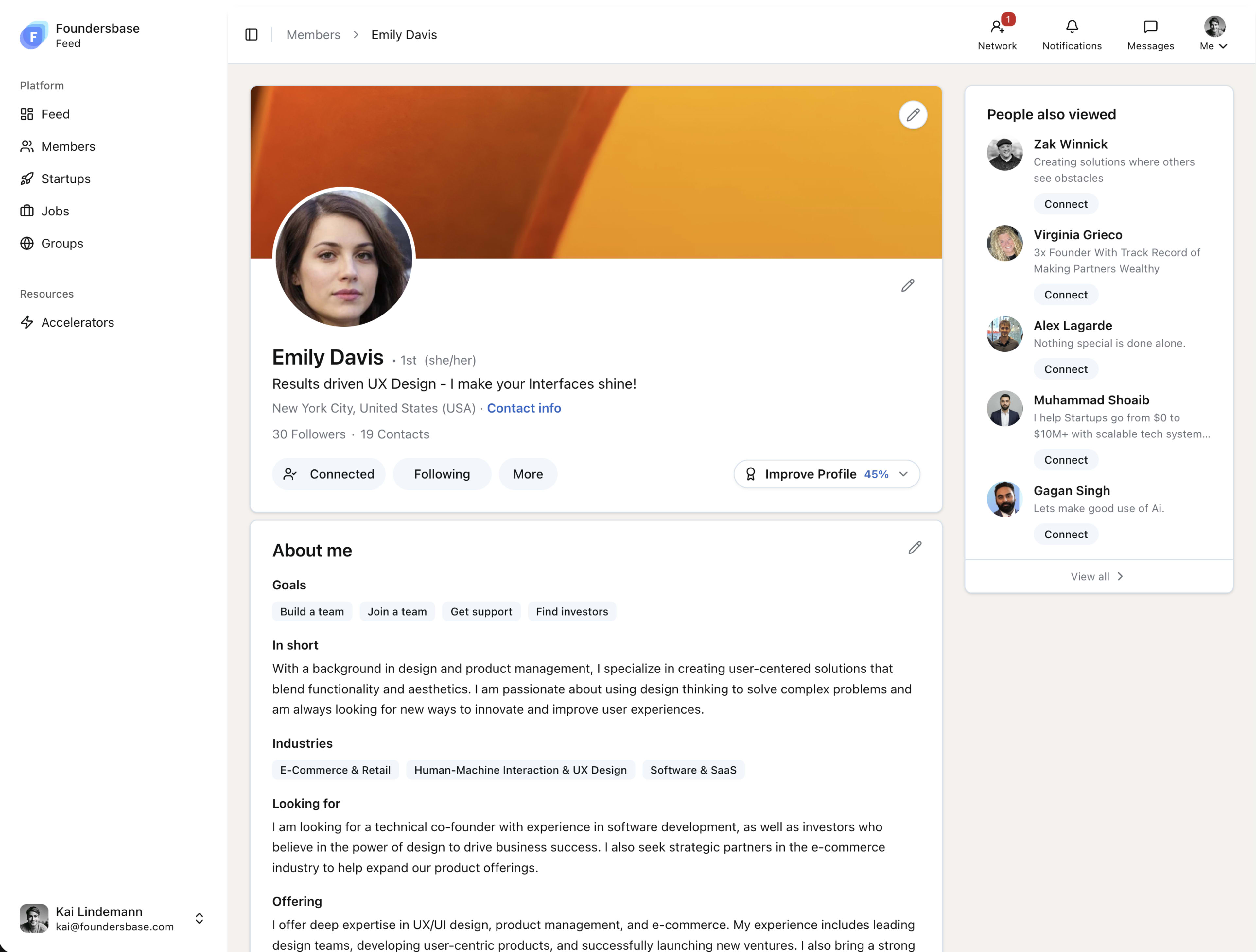This screenshot has width=1256, height=952.
Task: Open Contact info link
Action: 524,408
